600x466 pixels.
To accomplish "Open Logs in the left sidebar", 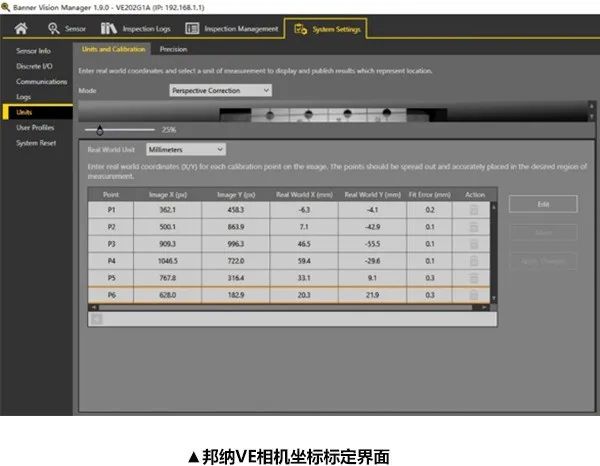I will (24, 97).
